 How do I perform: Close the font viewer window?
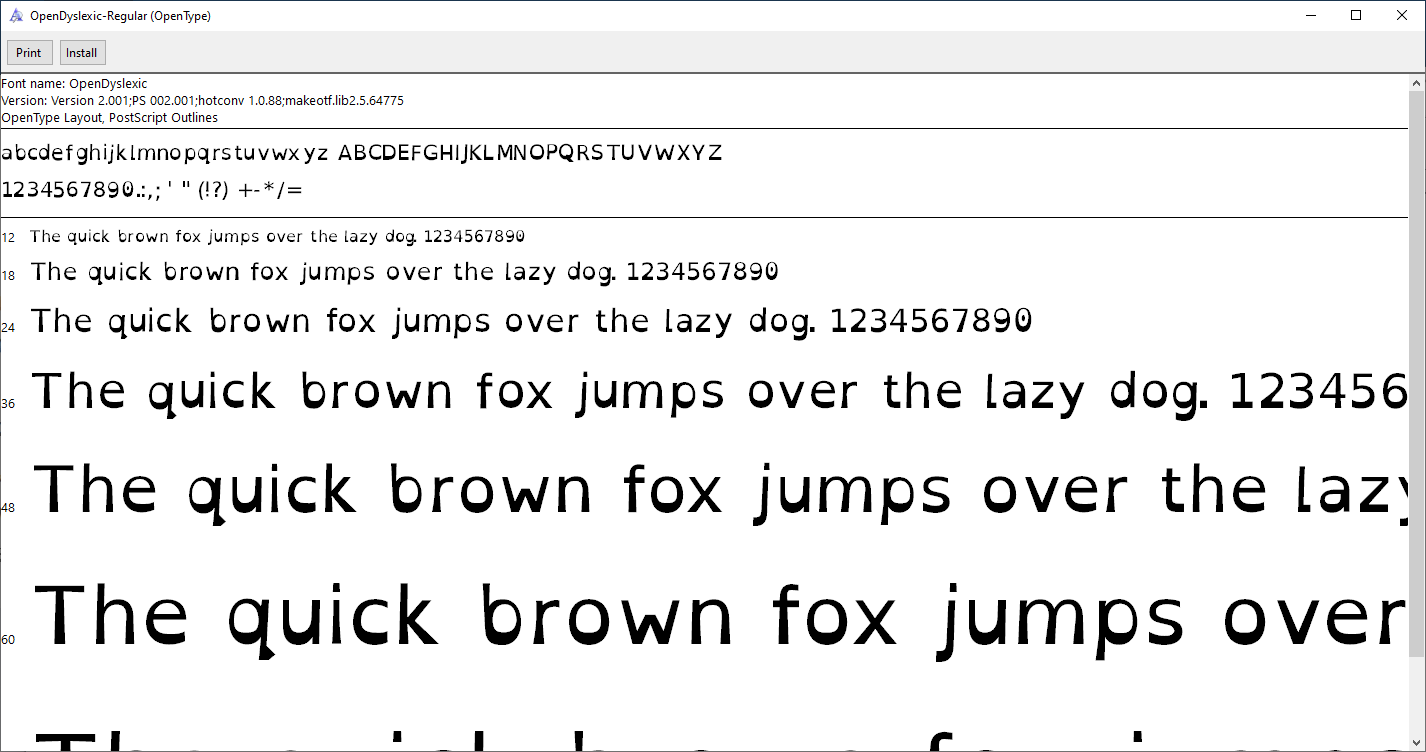pos(1402,15)
